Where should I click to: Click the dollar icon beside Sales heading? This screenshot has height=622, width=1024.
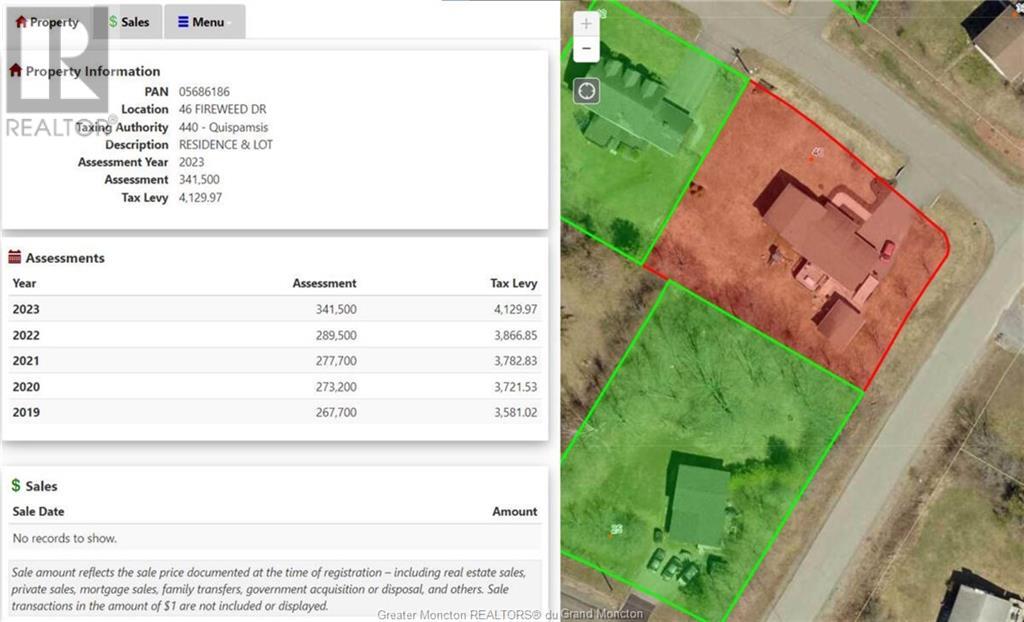[x=16, y=485]
